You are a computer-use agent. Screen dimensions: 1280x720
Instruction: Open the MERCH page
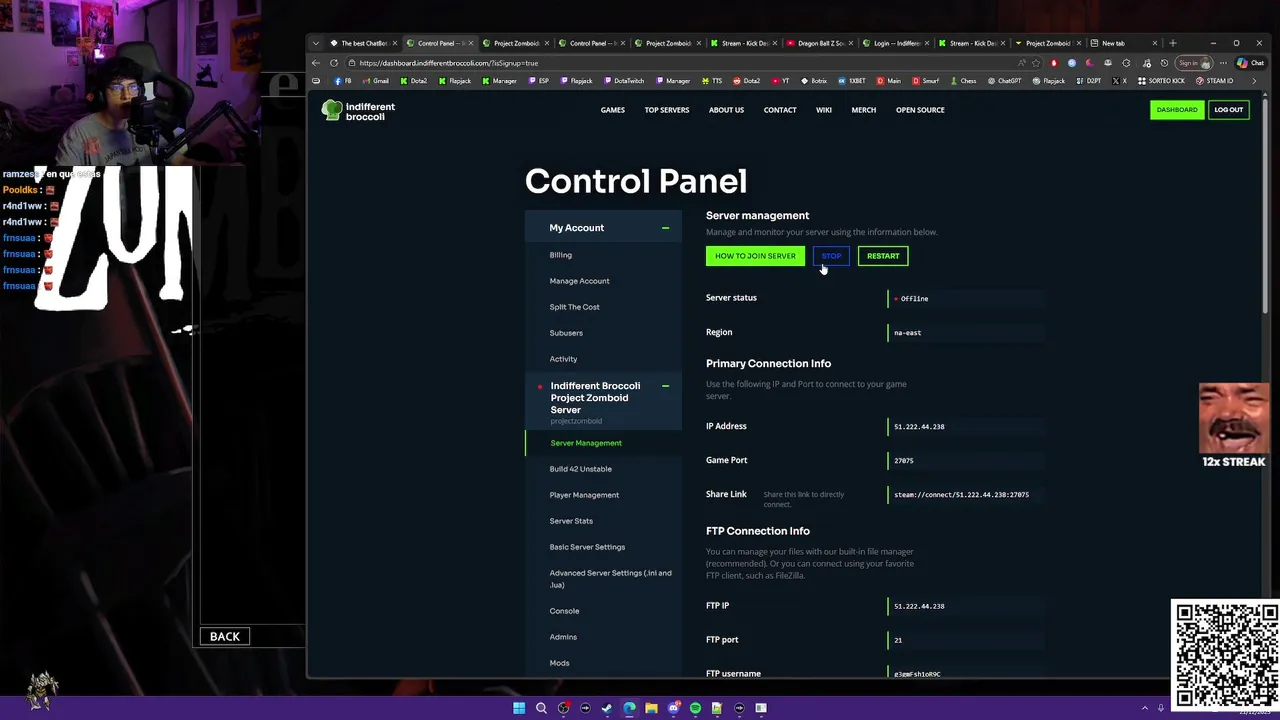point(864,110)
